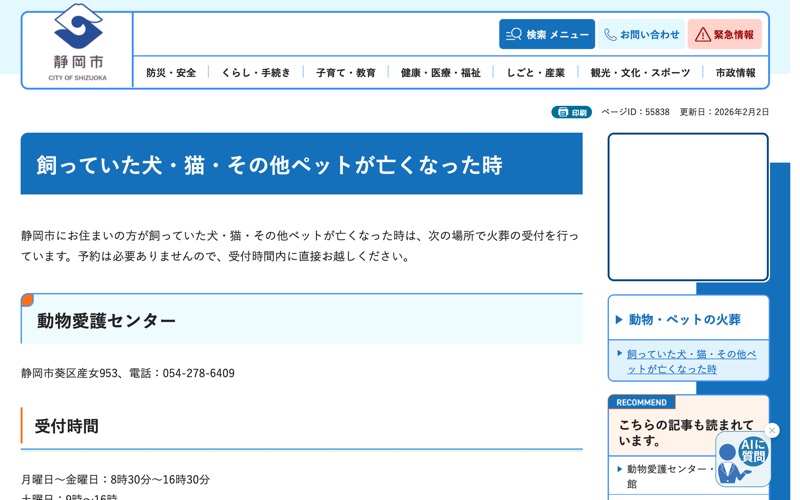Open the 動物愛護センター recommended article link
The height and width of the screenshot is (500, 800).
point(669,476)
